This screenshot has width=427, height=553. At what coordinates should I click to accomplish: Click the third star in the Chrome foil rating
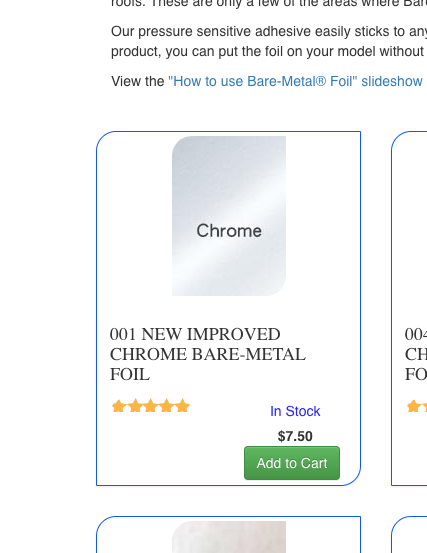[151, 406]
